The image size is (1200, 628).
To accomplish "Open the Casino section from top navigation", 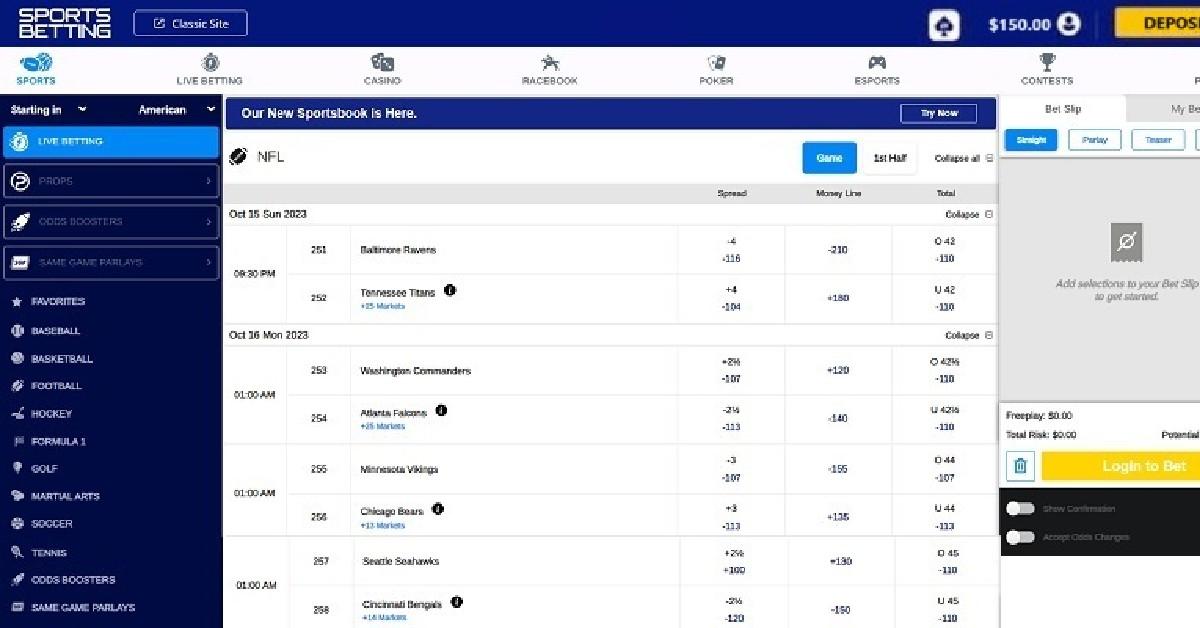I will (x=383, y=70).
